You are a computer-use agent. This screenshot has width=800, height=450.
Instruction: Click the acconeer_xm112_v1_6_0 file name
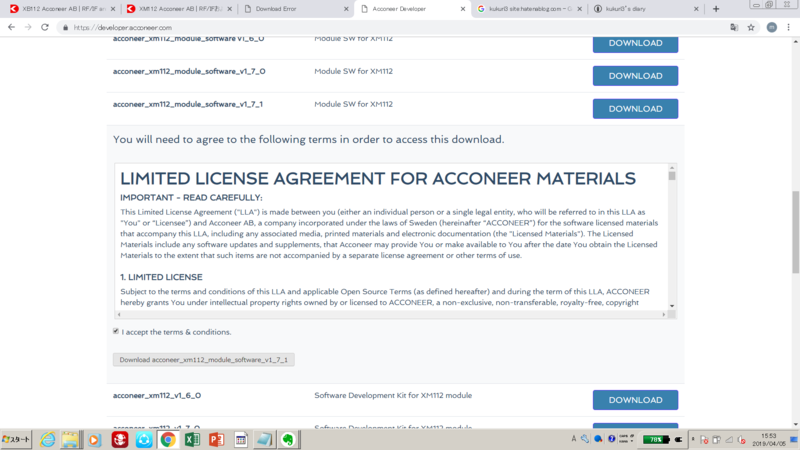(x=157, y=395)
